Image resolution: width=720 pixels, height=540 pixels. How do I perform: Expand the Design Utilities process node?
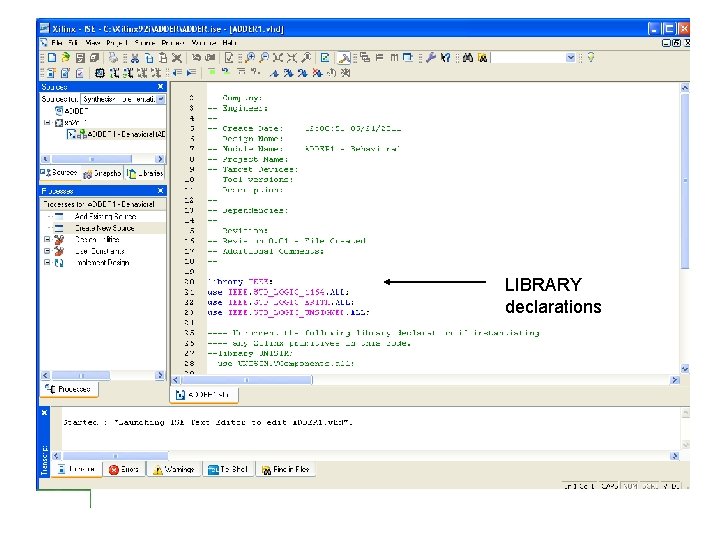tap(46, 239)
